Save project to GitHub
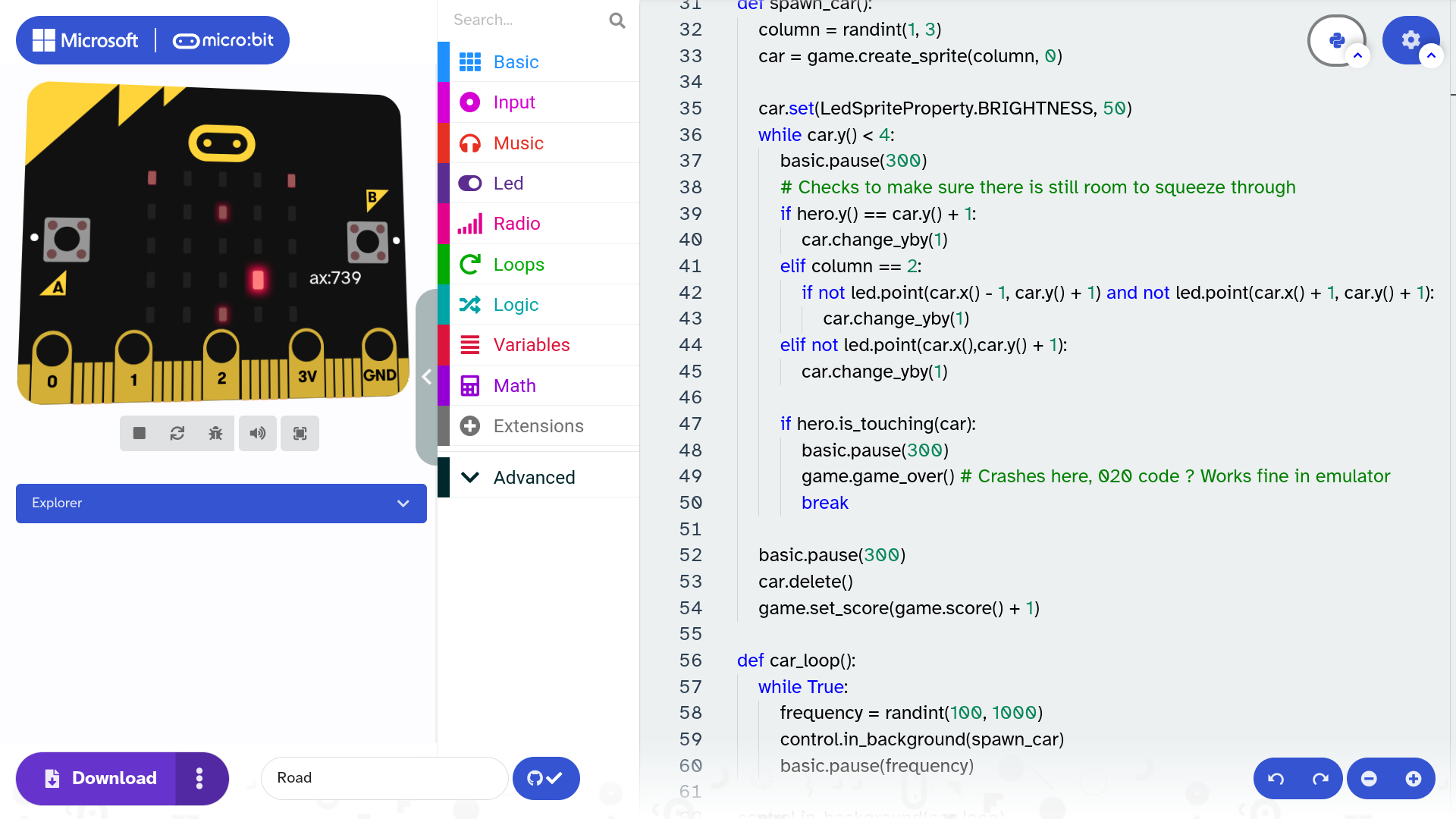Viewport: 1456px width, 819px height. point(545,779)
